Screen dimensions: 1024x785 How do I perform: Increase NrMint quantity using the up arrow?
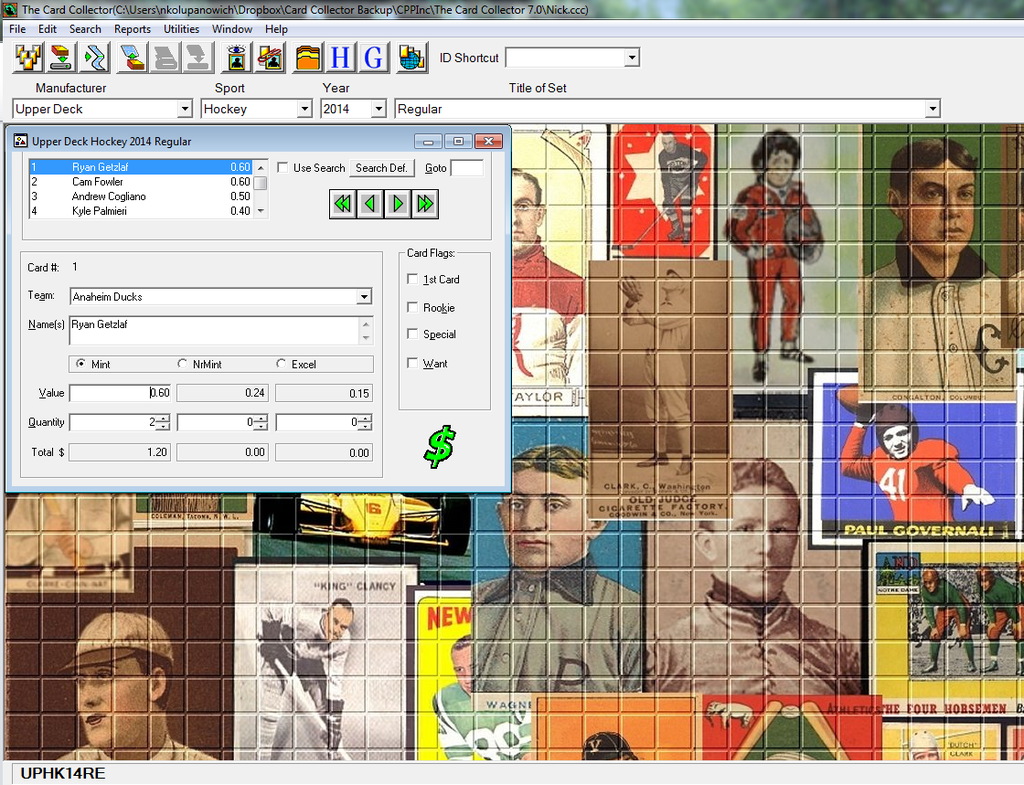coord(261,419)
